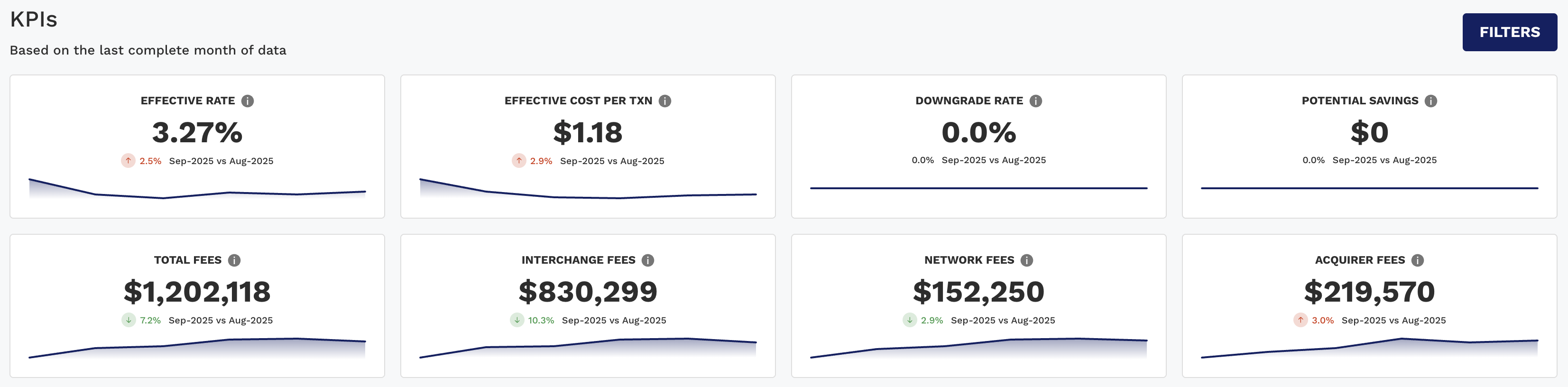Click the red up arrow under Effective Rate
1568x387 pixels.
click(x=128, y=161)
